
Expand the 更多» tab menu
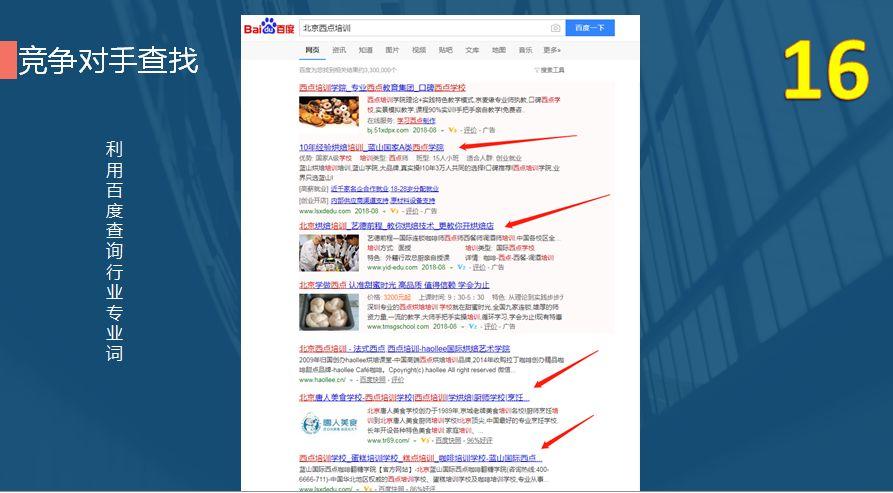click(552, 50)
